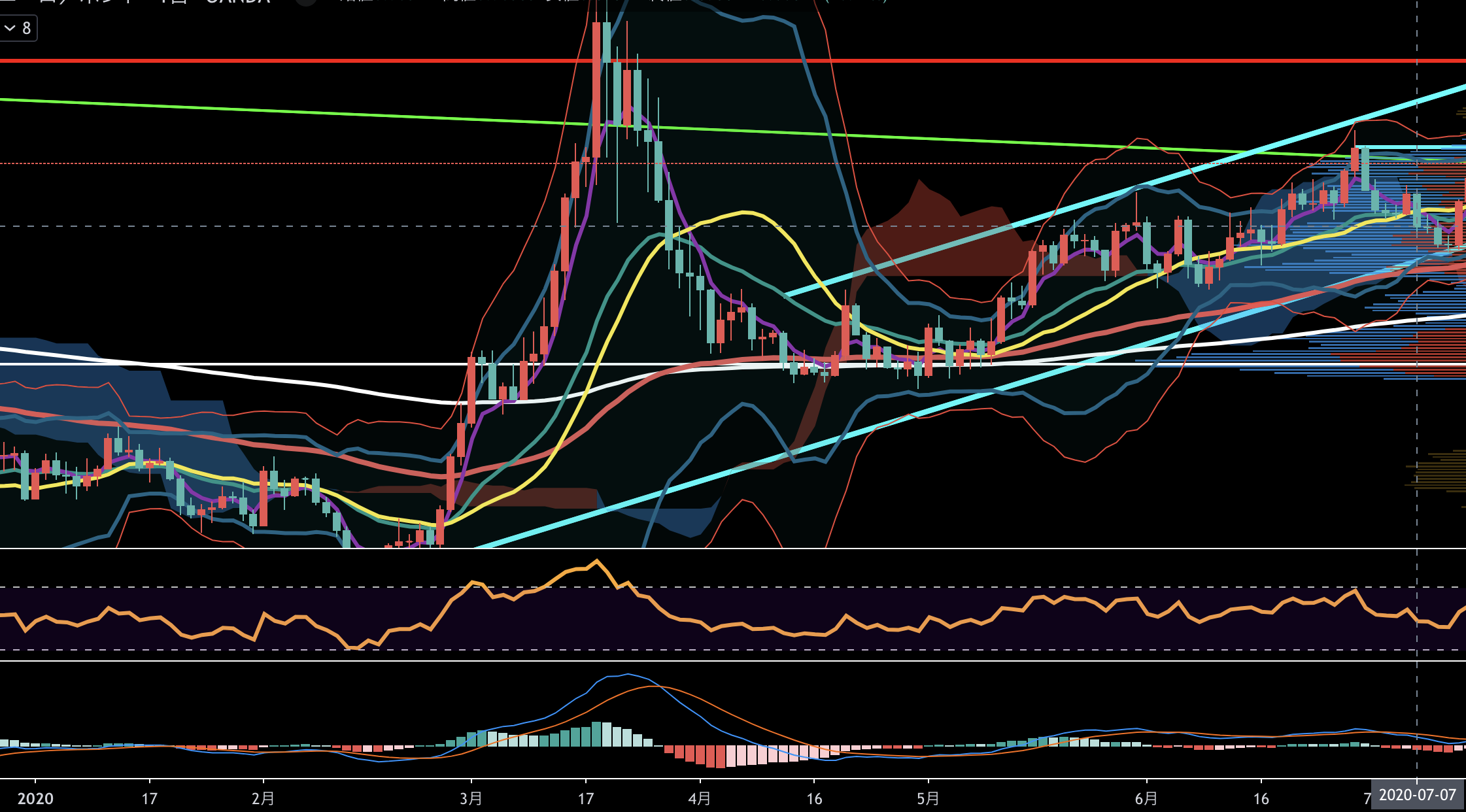Click the 5月 label on time axis

click(x=928, y=798)
